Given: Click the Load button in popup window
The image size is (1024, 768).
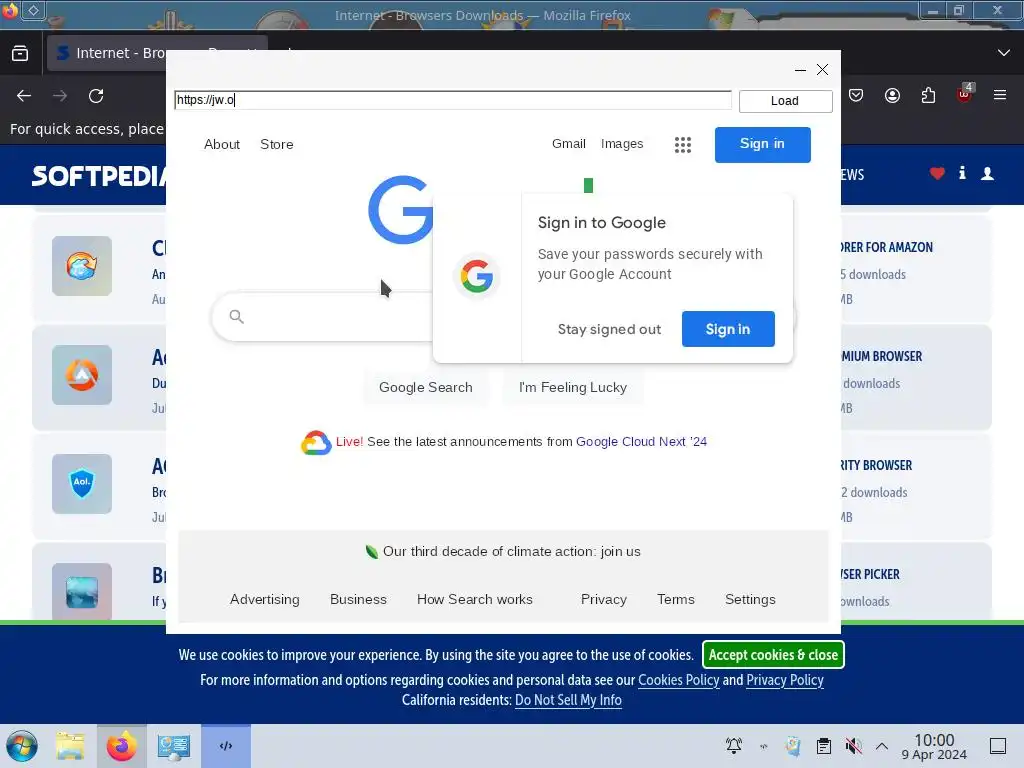Looking at the screenshot, I should pos(785,101).
